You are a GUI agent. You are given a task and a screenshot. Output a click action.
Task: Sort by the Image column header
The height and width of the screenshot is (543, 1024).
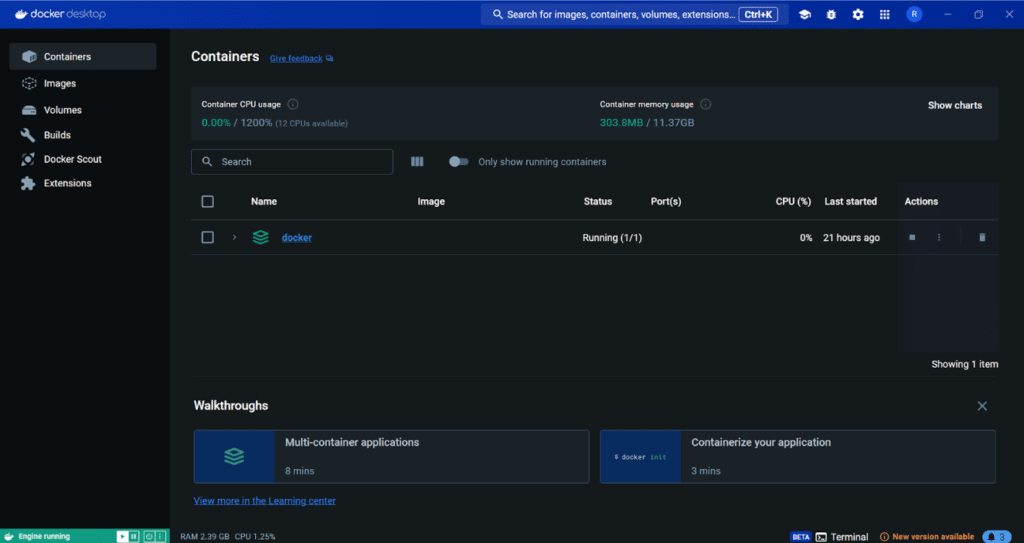point(431,201)
